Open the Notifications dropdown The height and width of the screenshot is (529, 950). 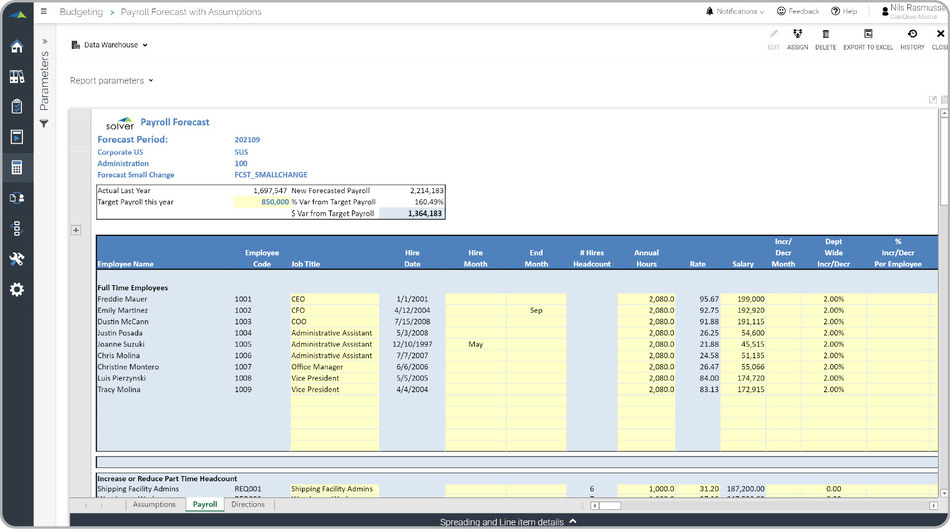point(735,12)
